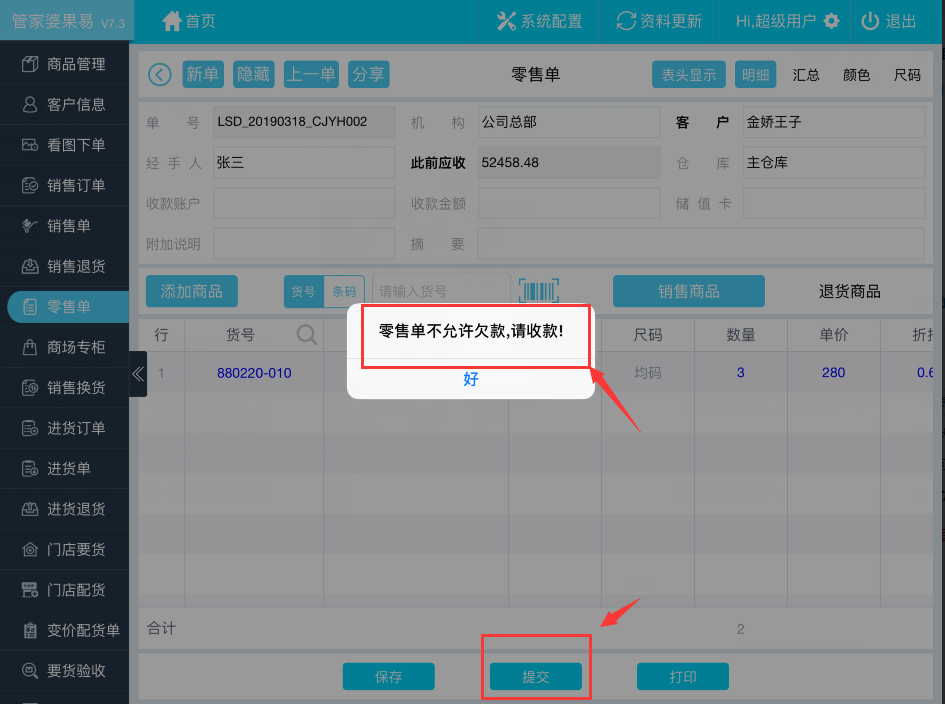
Task: Toggle 表头显示 header display
Action: 689,75
